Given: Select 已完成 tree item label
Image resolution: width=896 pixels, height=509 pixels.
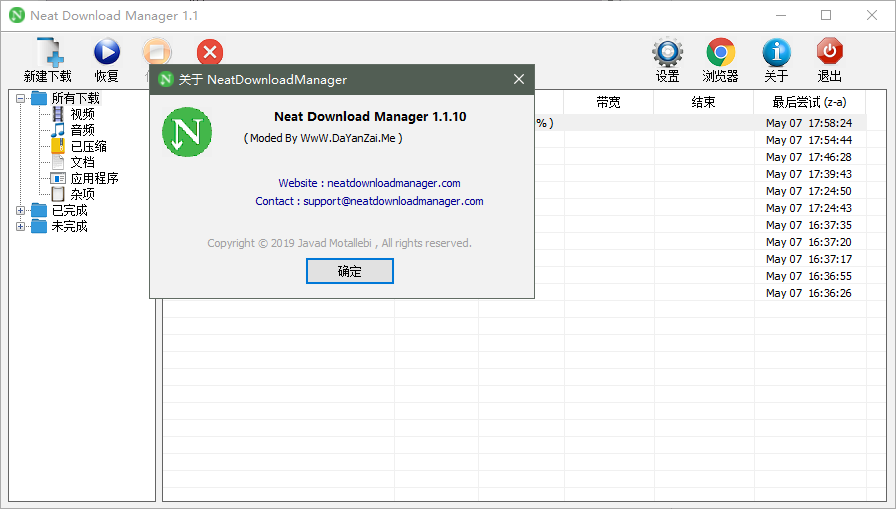Looking at the screenshot, I should pyautogui.click(x=70, y=210).
